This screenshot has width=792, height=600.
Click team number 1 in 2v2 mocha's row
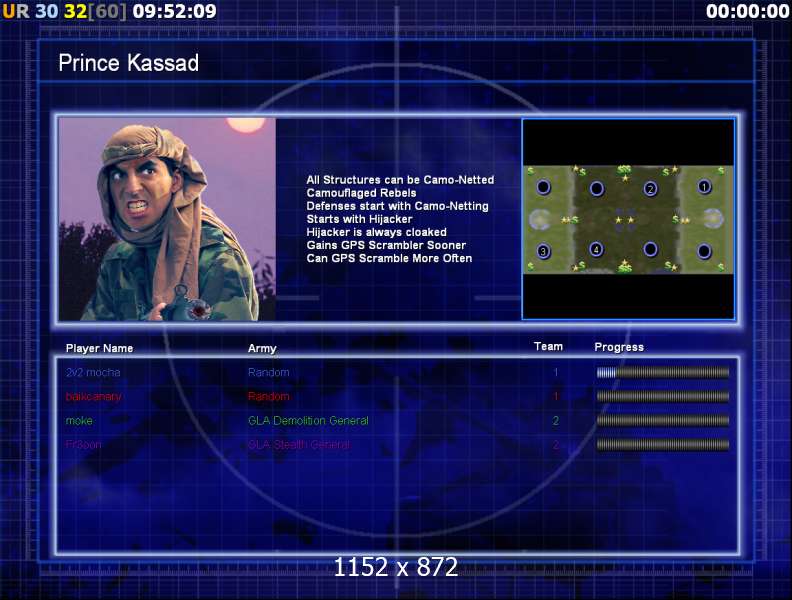coord(556,373)
